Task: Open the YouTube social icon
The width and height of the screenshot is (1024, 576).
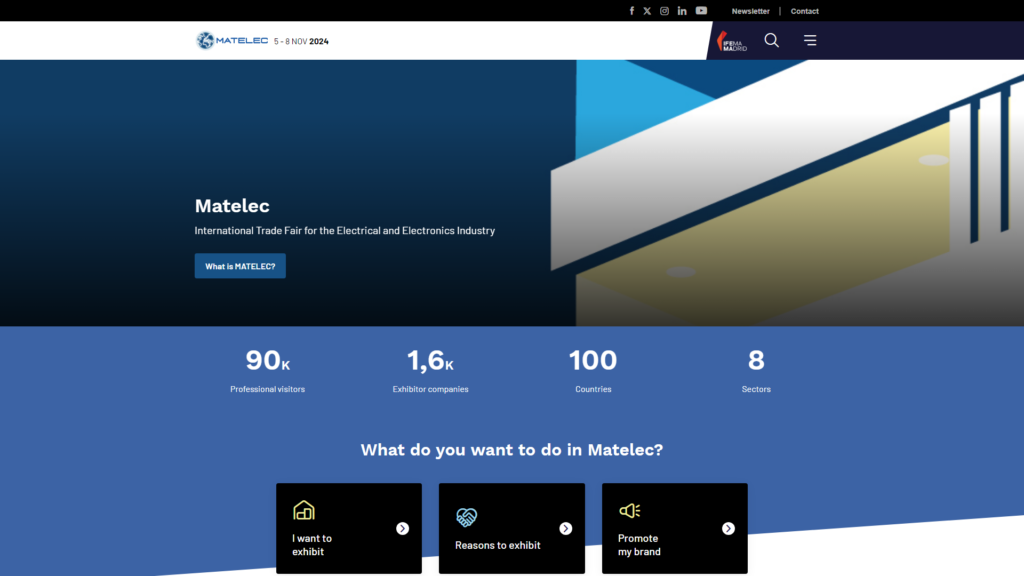Action: point(701,10)
